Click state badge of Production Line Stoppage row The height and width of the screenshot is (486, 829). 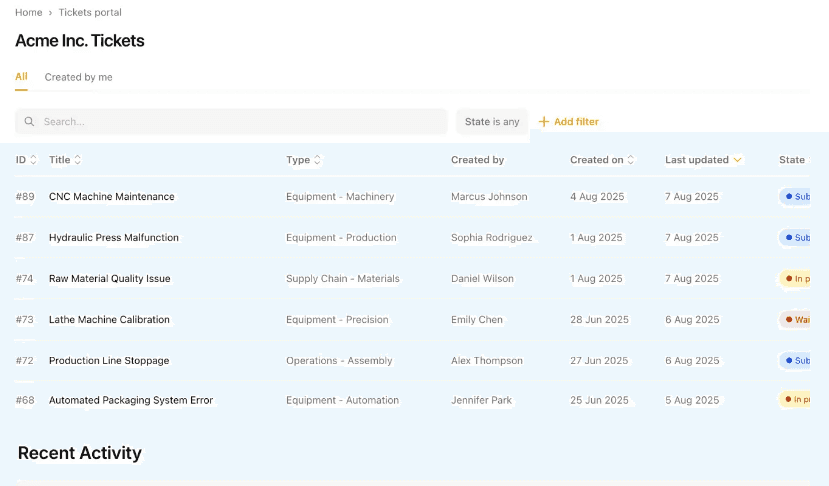coord(795,361)
